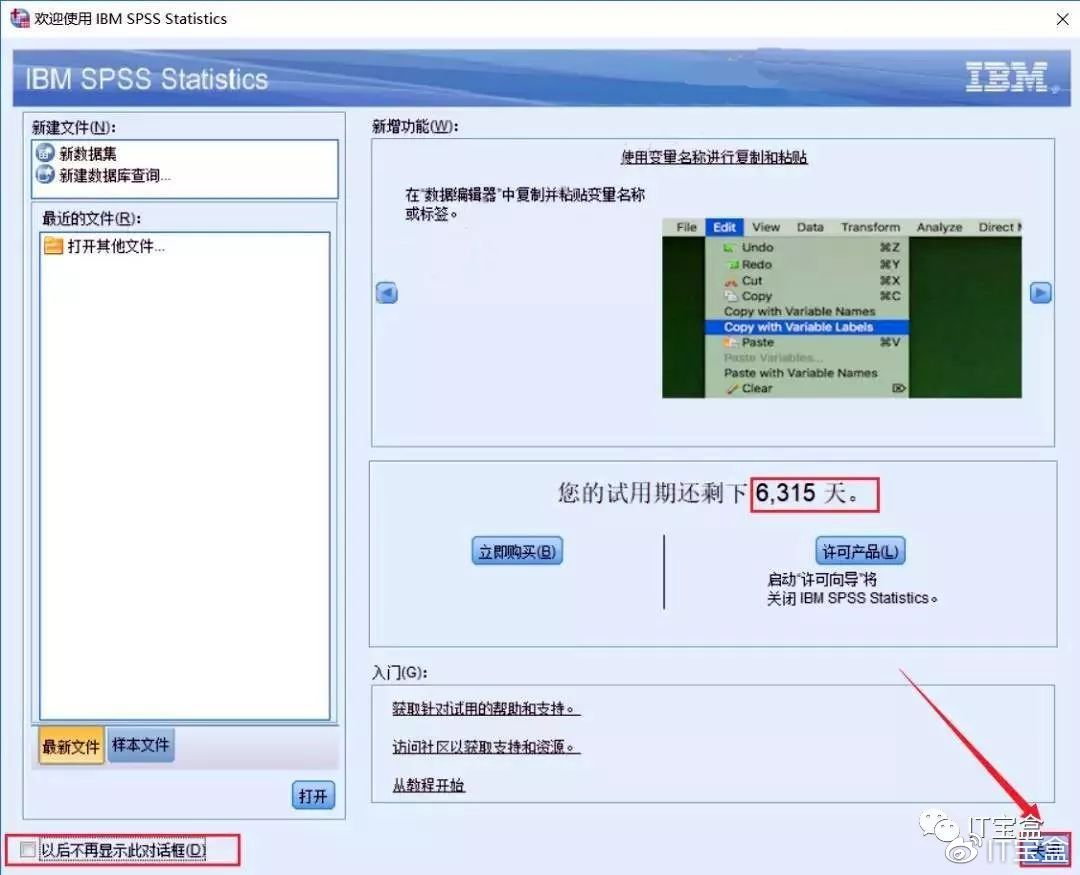Screen dimensions: 1080x875
Task: Switch to 样本文件 tab
Action: point(141,745)
